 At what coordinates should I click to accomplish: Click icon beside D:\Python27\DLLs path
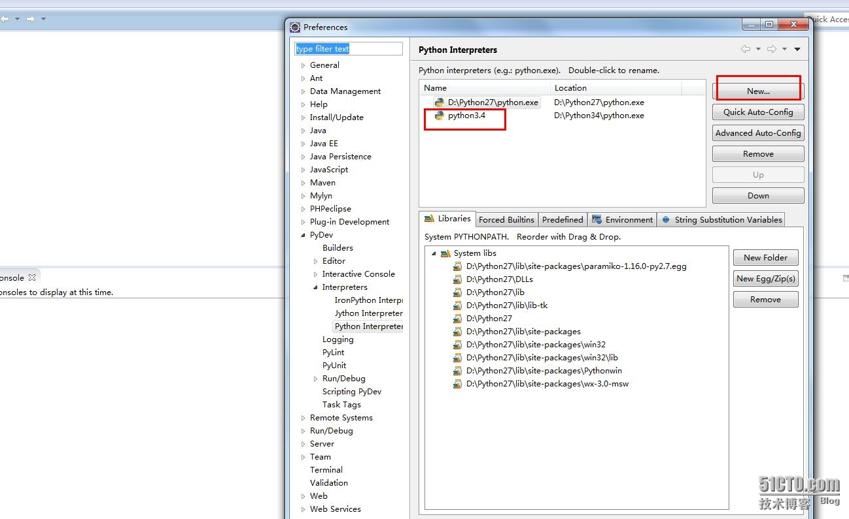[x=458, y=280]
